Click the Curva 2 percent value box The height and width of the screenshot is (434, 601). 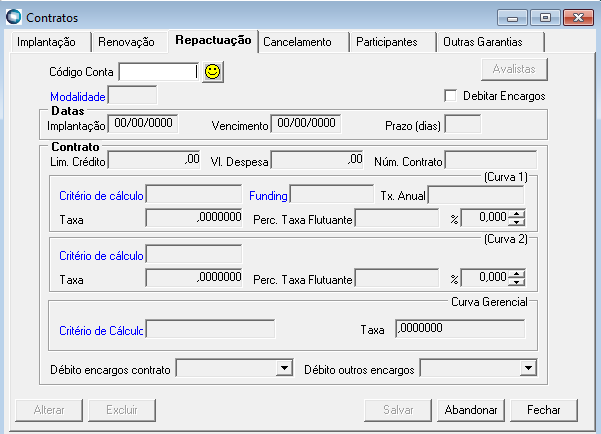coord(485,278)
